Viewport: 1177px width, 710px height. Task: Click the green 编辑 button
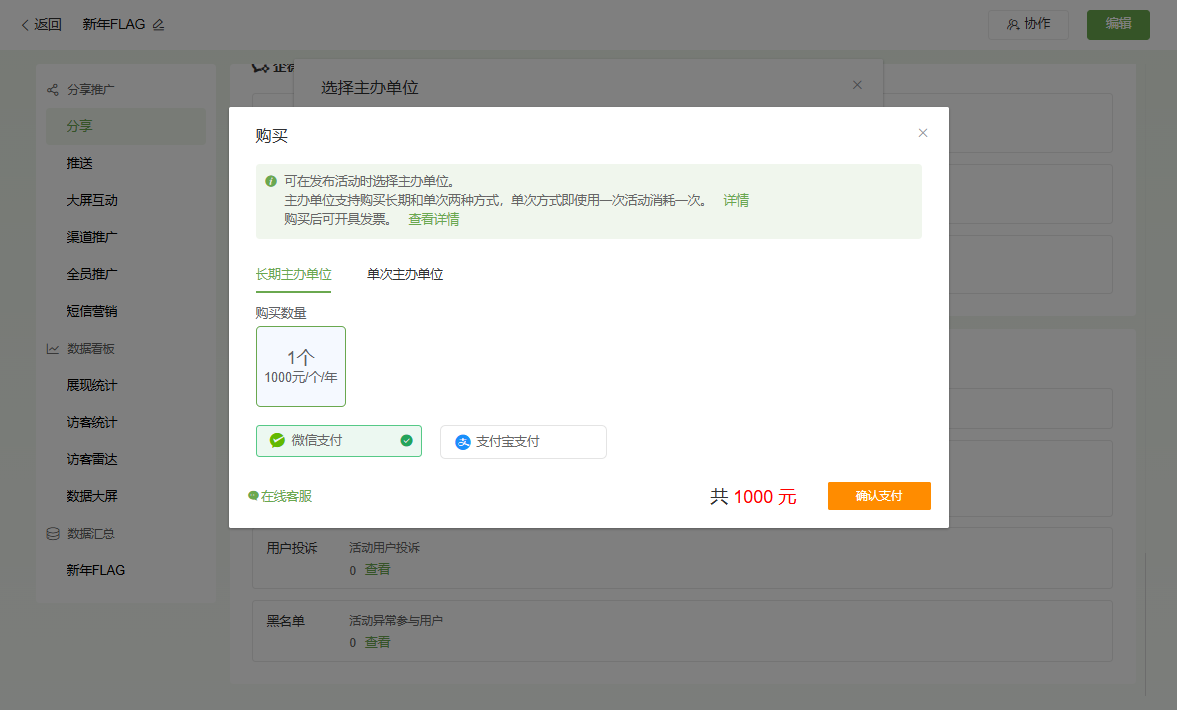pos(1118,25)
